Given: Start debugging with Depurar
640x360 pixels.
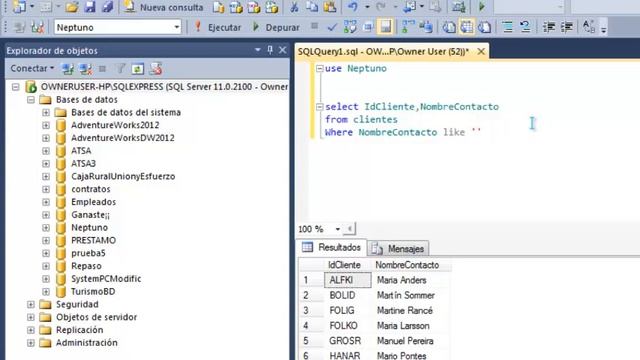Looking at the screenshot, I should click(x=276, y=27).
